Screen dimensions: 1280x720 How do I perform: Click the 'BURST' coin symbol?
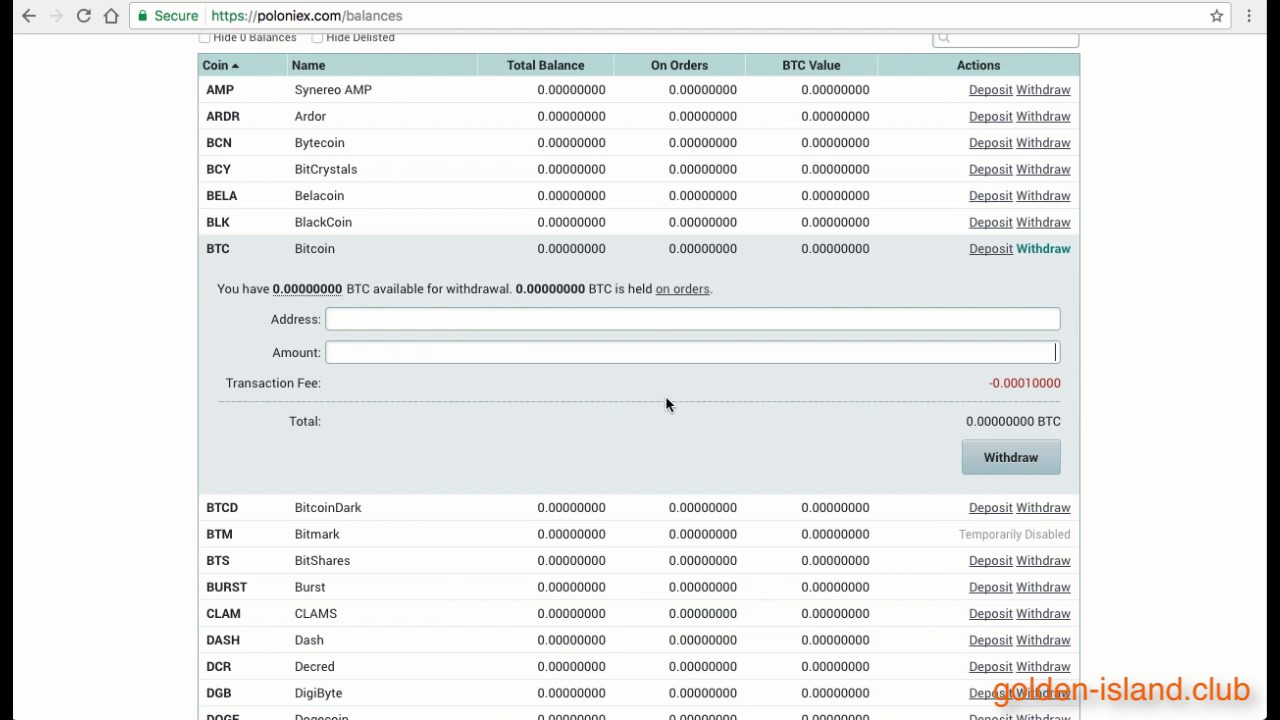[x=226, y=587]
